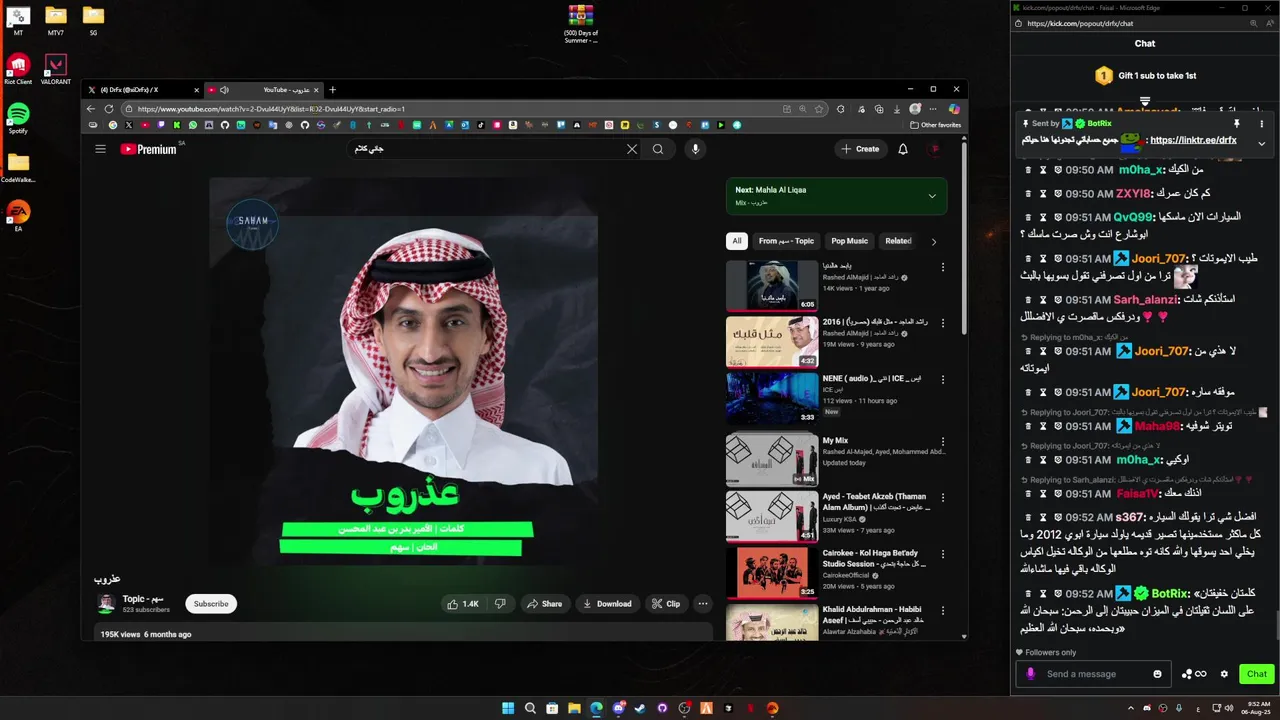Expand the Next: Mahla Al Liqaa queue panel
This screenshot has height=720, width=1280.
tap(932, 196)
